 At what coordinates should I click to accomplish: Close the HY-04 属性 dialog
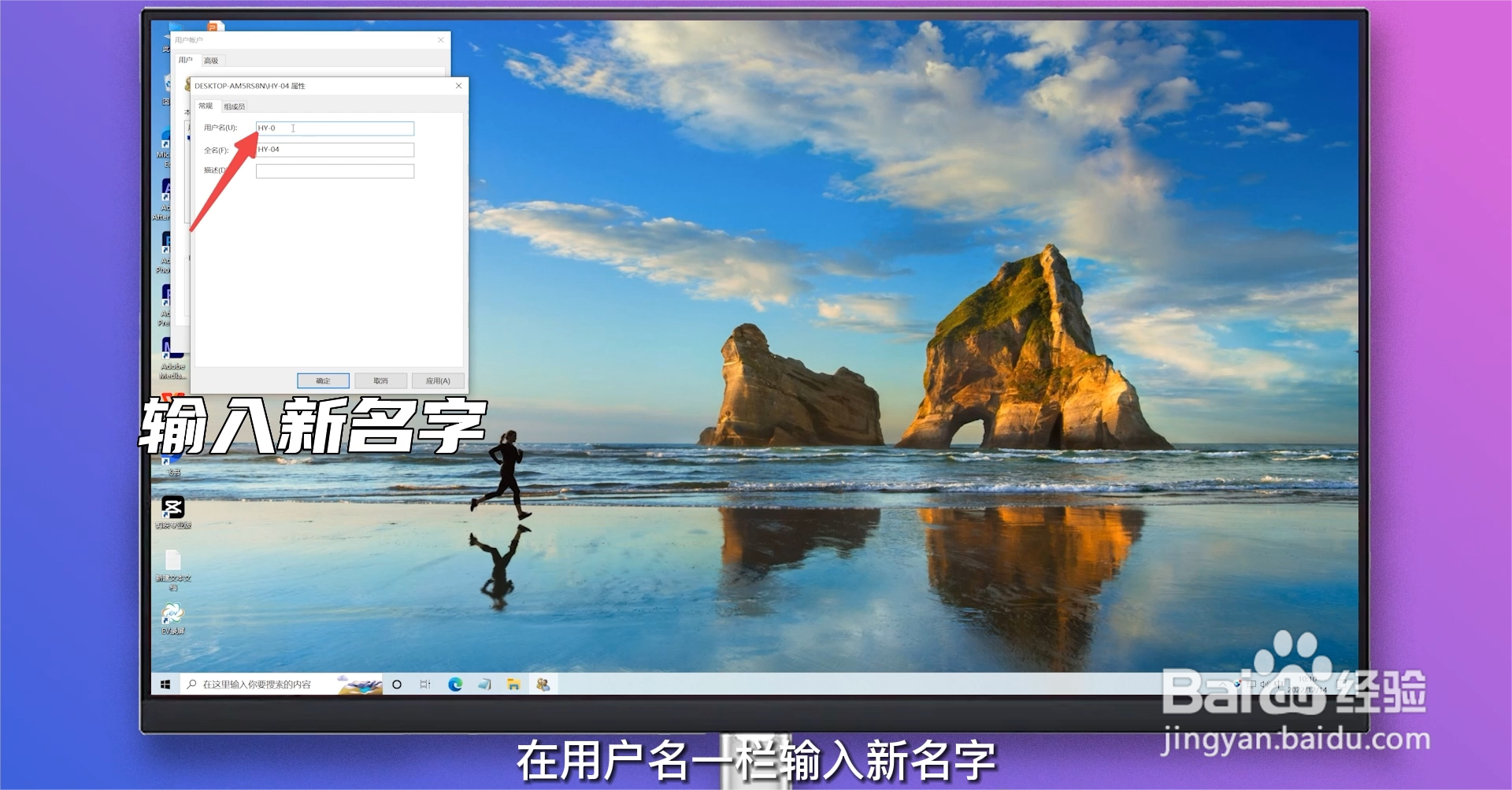pos(458,85)
